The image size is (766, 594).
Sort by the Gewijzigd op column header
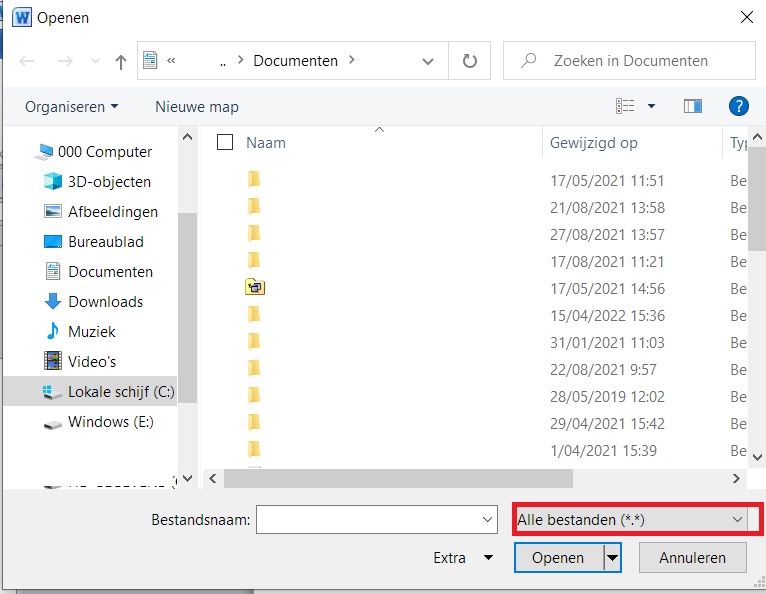click(594, 143)
